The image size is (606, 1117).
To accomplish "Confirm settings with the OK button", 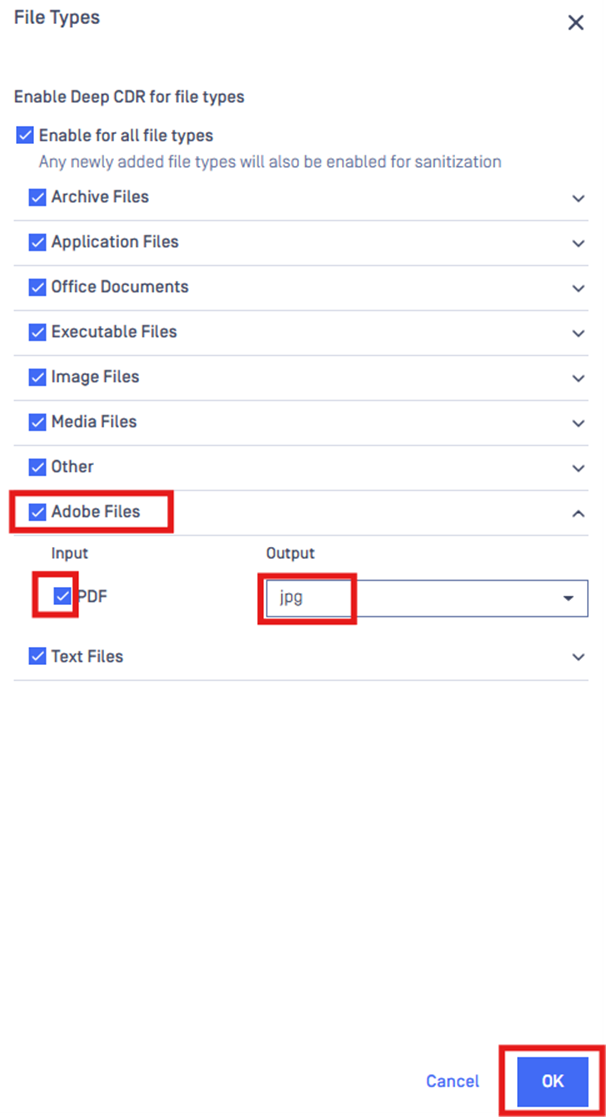I will click(553, 1081).
